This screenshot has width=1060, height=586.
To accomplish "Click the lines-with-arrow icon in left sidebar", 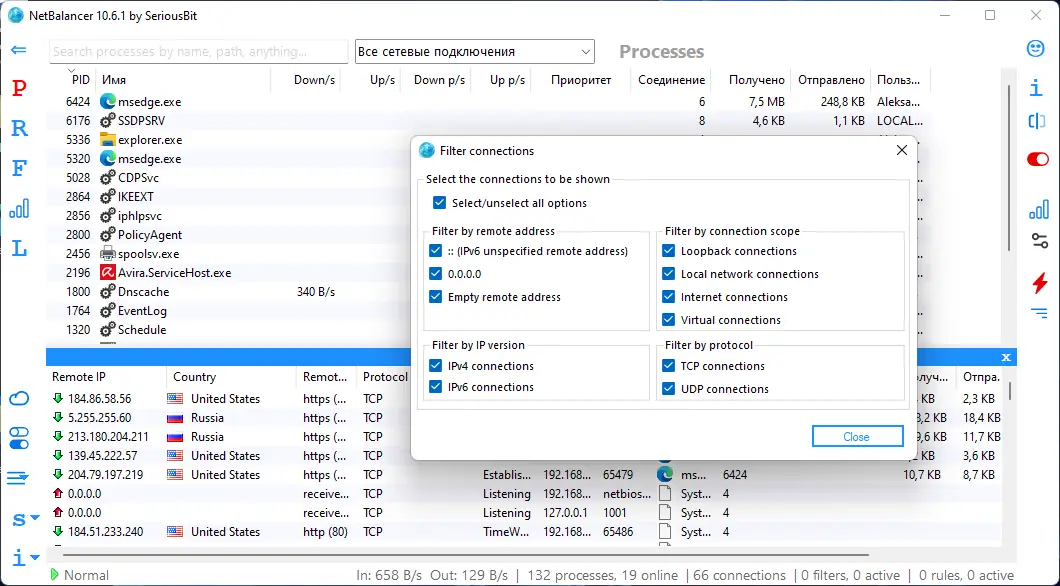I will pos(18,478).
